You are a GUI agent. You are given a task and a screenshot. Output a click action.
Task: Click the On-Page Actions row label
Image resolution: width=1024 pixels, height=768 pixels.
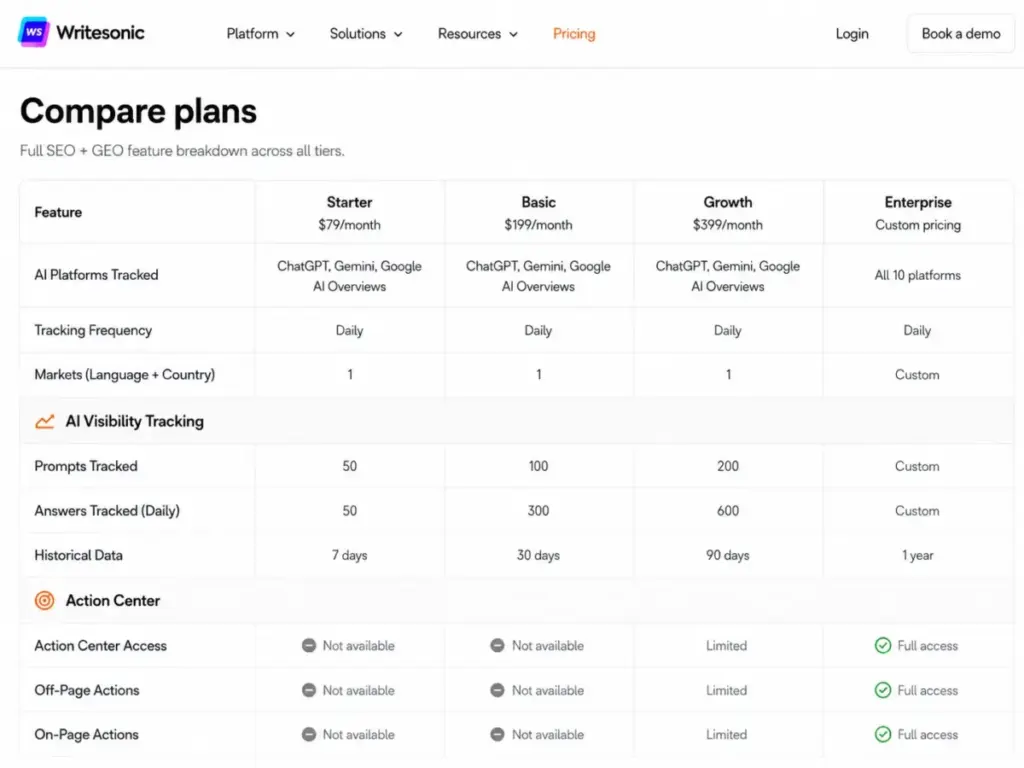pyautogui.click(x=86, y=735)
